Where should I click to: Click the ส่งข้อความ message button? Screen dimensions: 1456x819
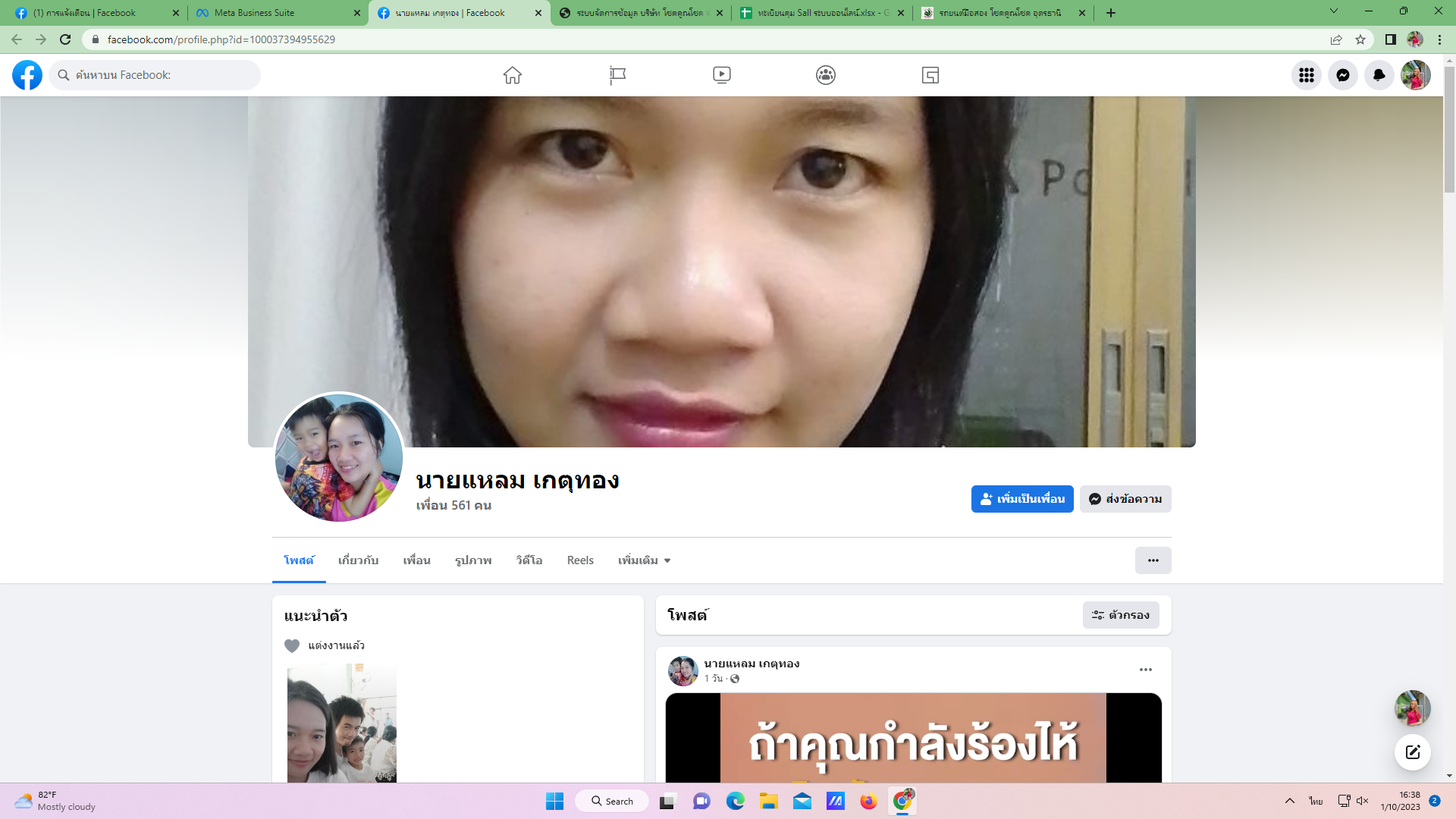(x=1125, y=499)
